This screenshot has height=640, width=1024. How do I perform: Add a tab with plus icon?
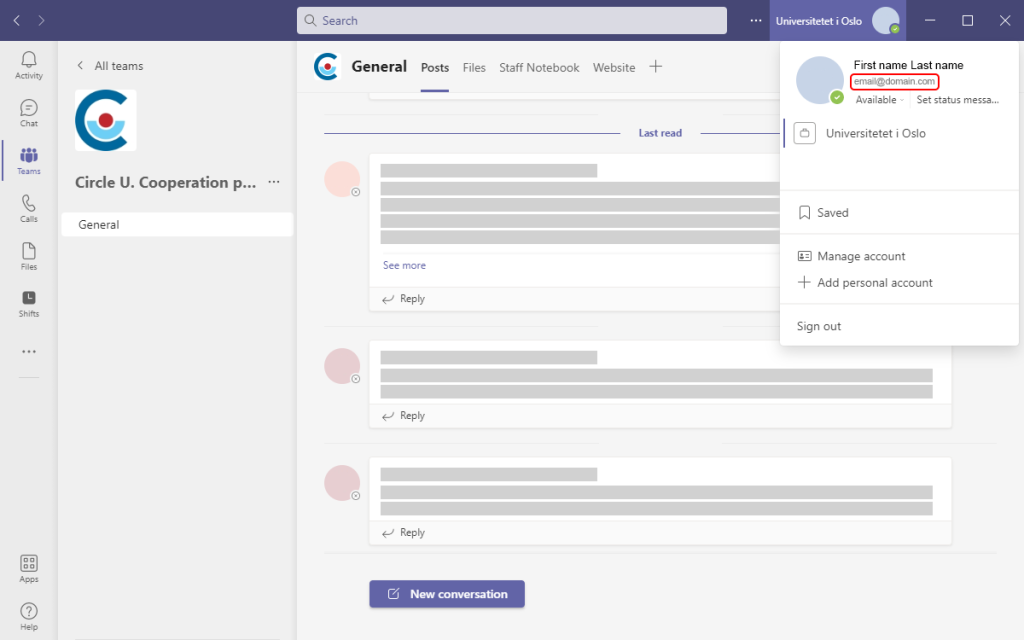click(x=656, y=67)
